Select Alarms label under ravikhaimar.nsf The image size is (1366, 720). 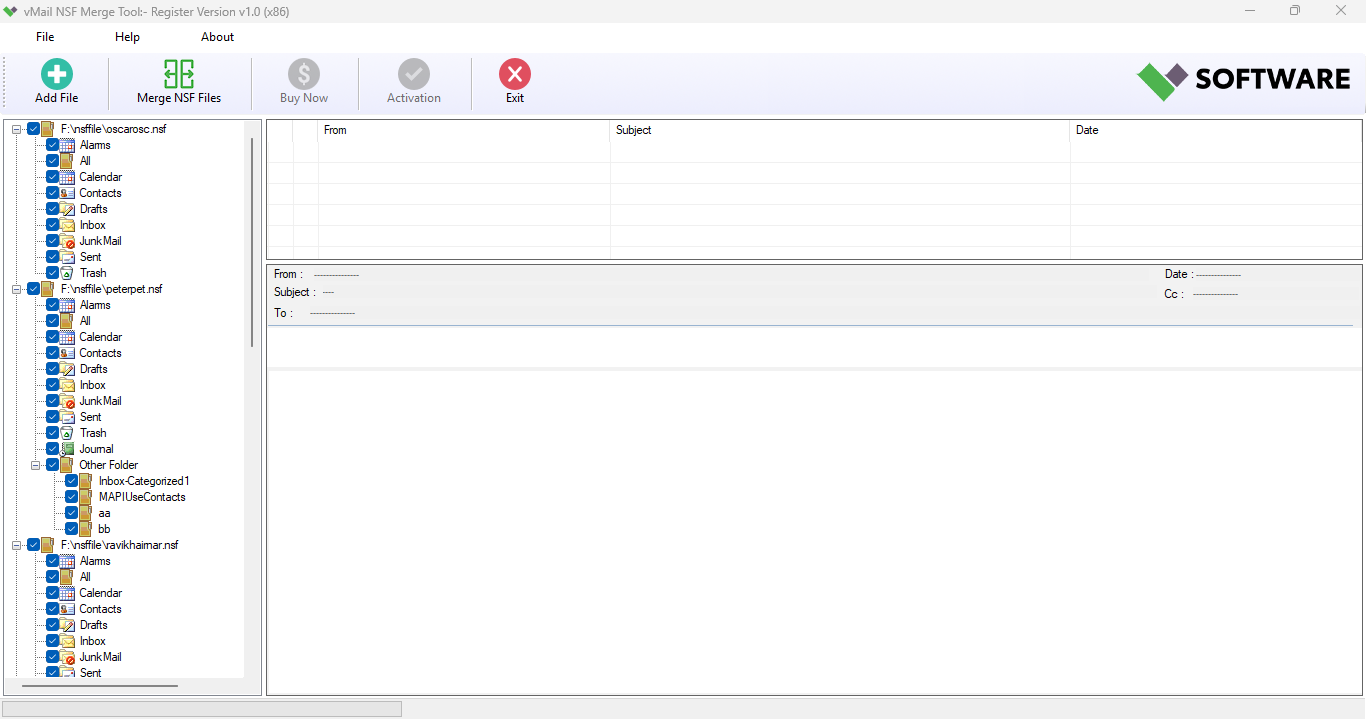point(95,561)
